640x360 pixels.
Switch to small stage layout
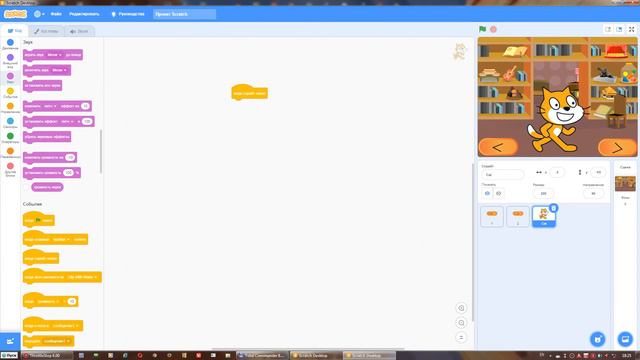(x=608, y=29)
